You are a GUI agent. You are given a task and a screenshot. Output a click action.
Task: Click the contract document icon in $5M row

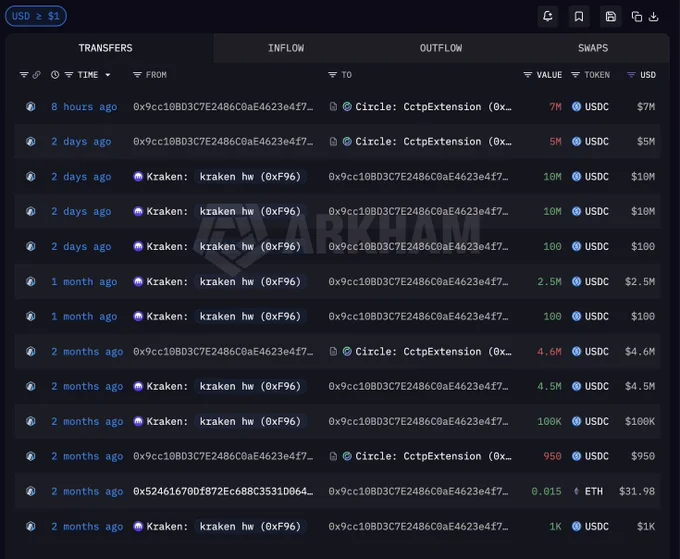pyautogui.click(x=333, y=142)
